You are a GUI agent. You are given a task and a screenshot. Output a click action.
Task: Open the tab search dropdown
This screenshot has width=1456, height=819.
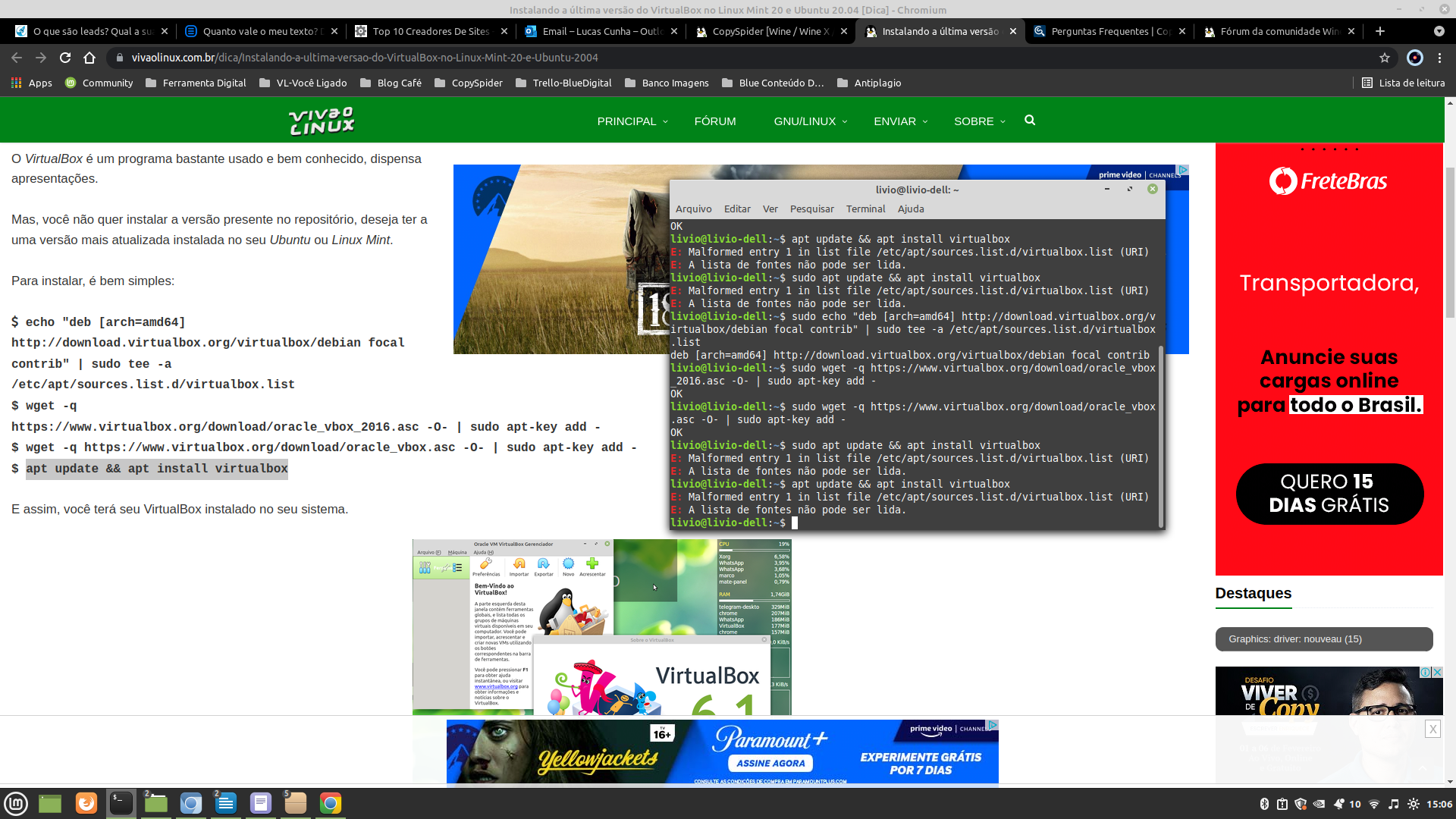point(1439,31)
